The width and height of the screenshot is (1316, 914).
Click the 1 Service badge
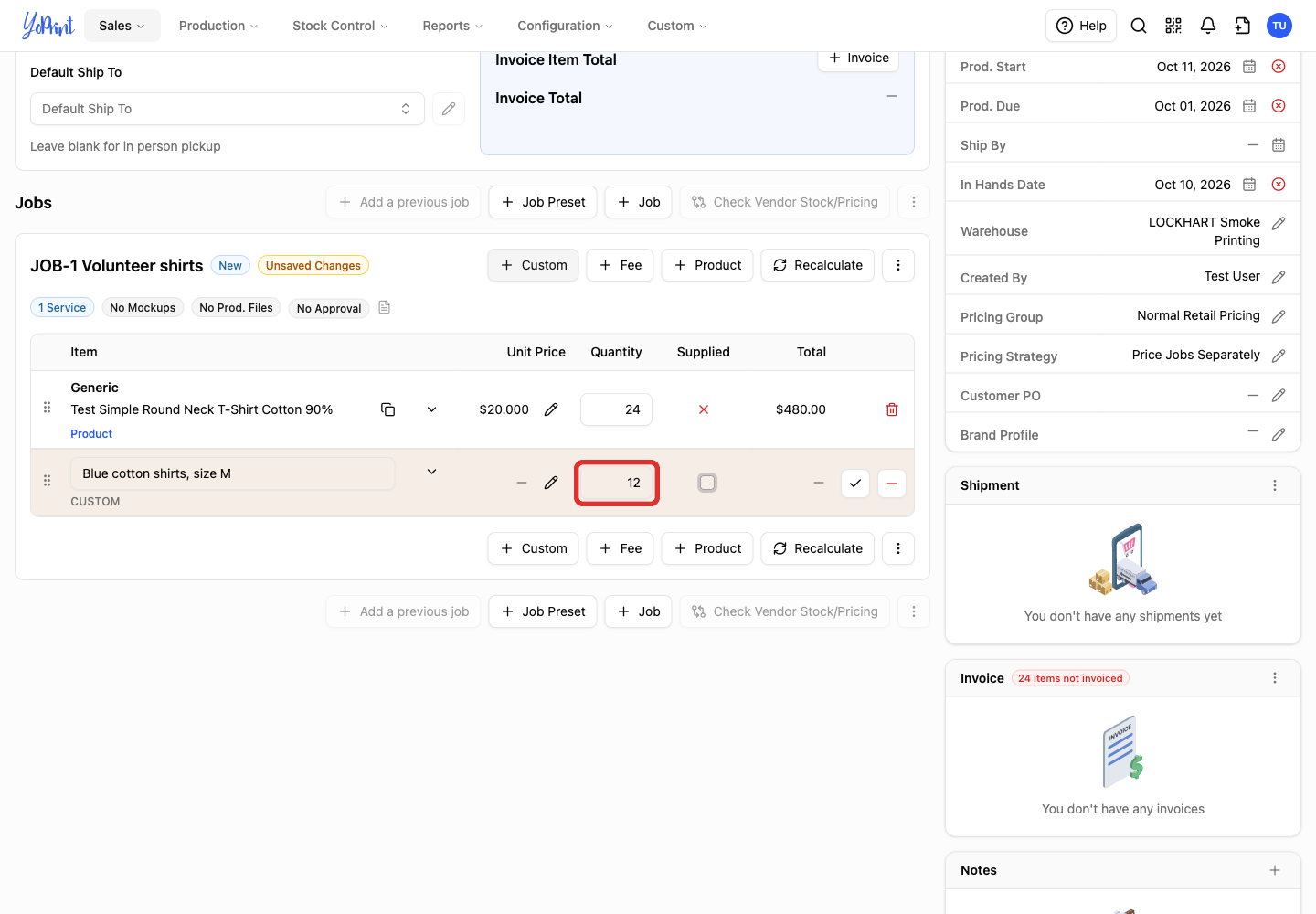[x=62, y=308]
